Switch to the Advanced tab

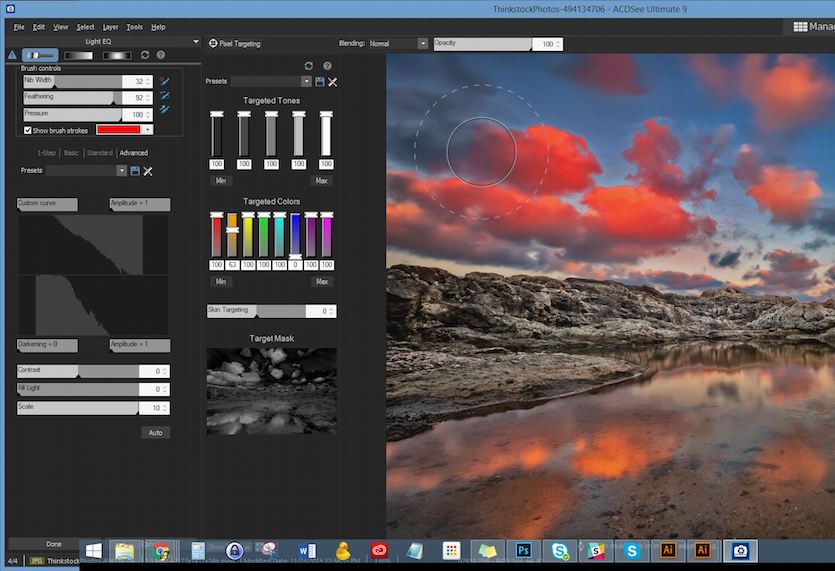(134, 153)
